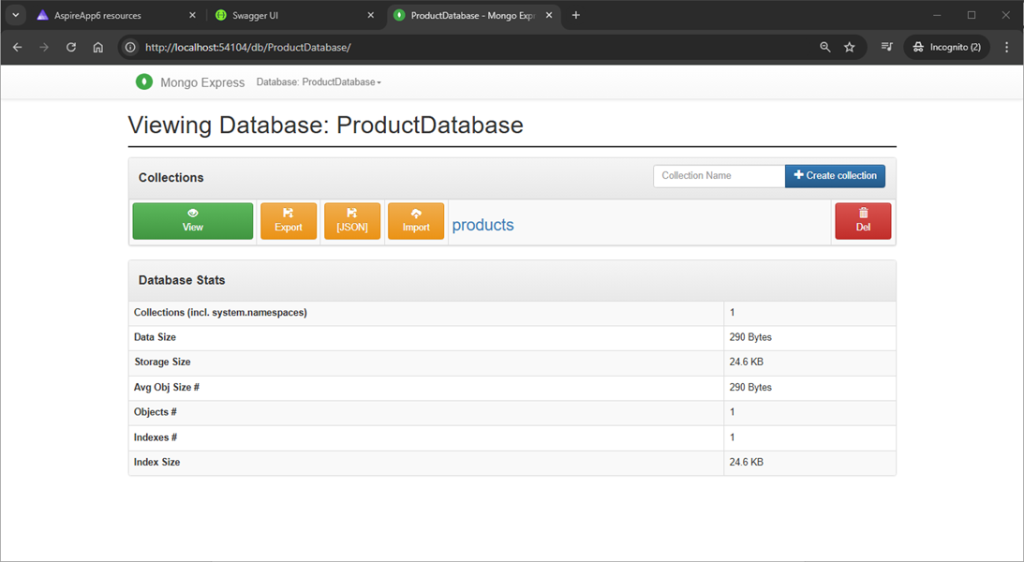Maximize the browser window
Screen dimensions: 1024x562
pyautogui.click(x=972, y=15)
